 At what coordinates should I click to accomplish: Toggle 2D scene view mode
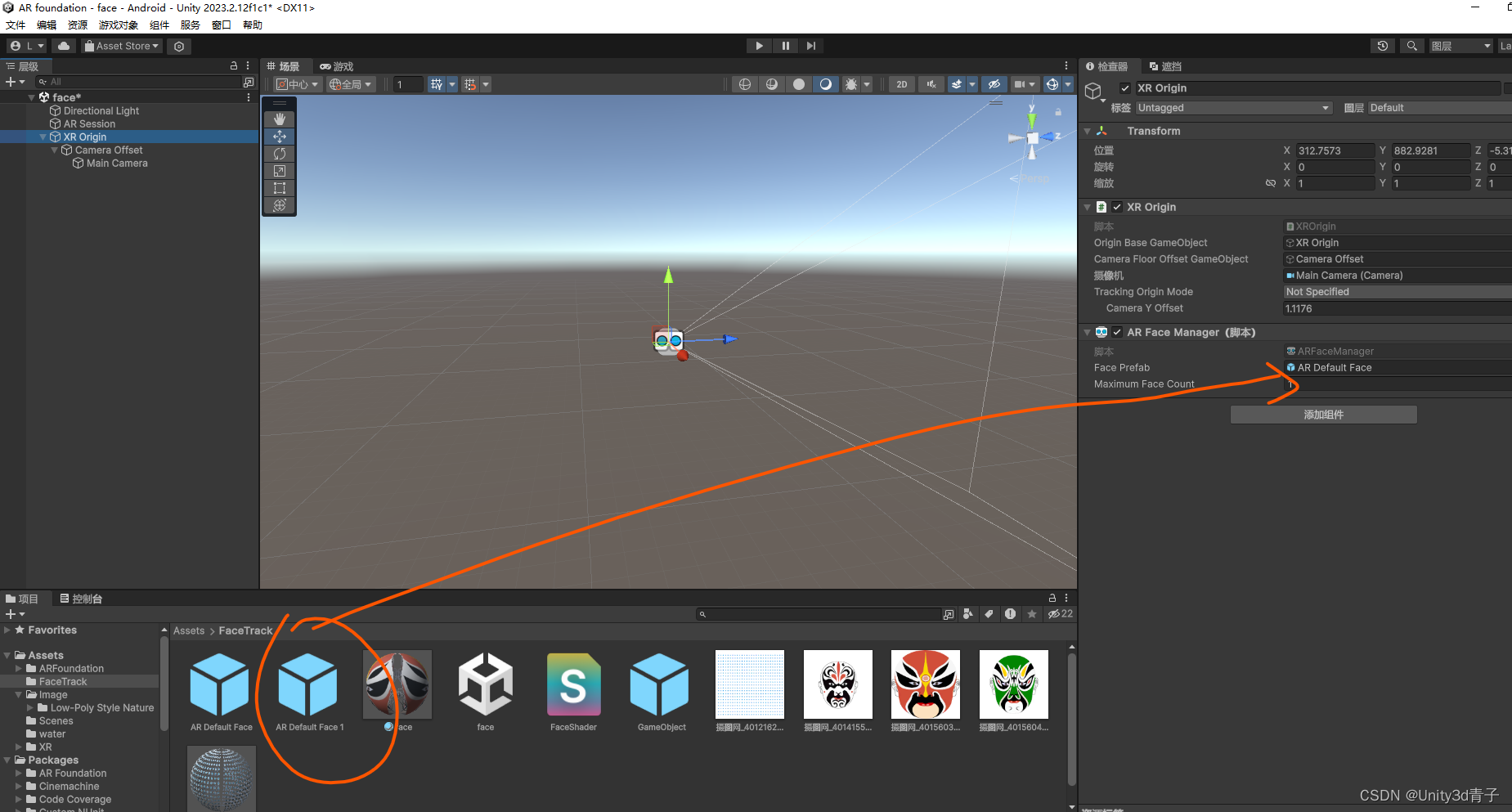902,84
